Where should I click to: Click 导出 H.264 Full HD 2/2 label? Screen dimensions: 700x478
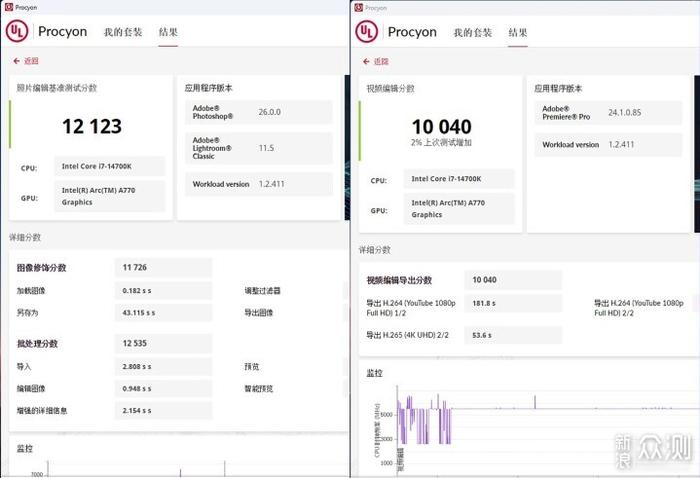(639, 308)
